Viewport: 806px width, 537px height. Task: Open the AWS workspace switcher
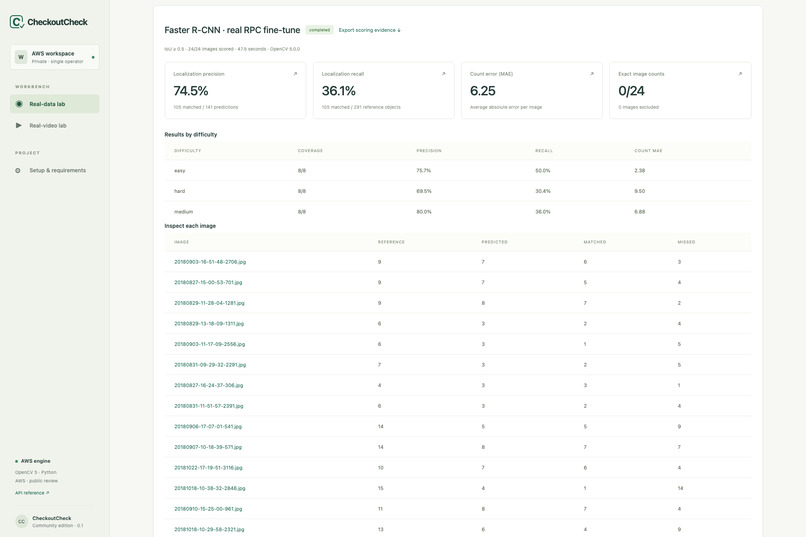54,57
